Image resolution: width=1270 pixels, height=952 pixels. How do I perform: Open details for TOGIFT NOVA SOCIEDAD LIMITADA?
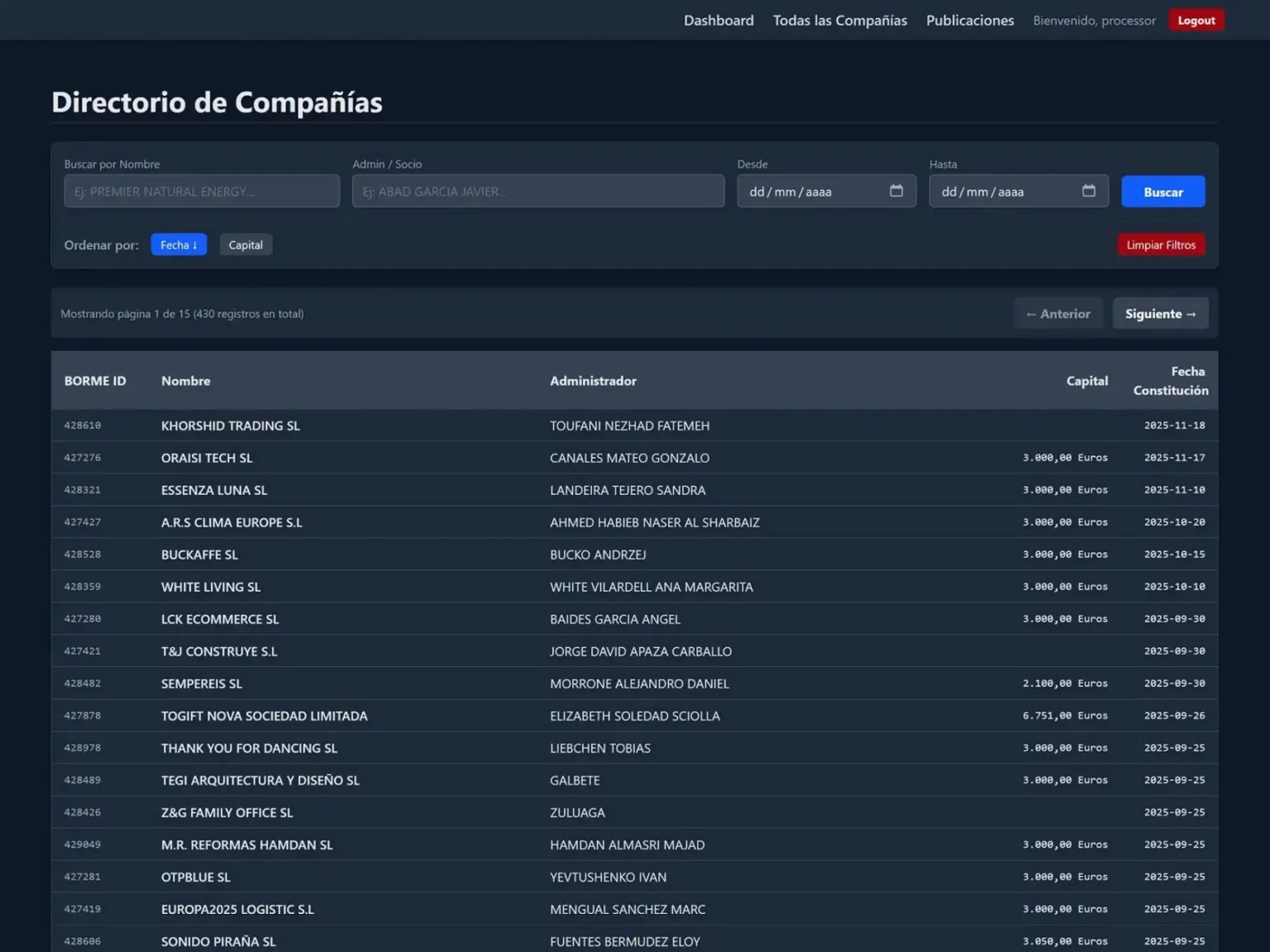pos(265,716)
